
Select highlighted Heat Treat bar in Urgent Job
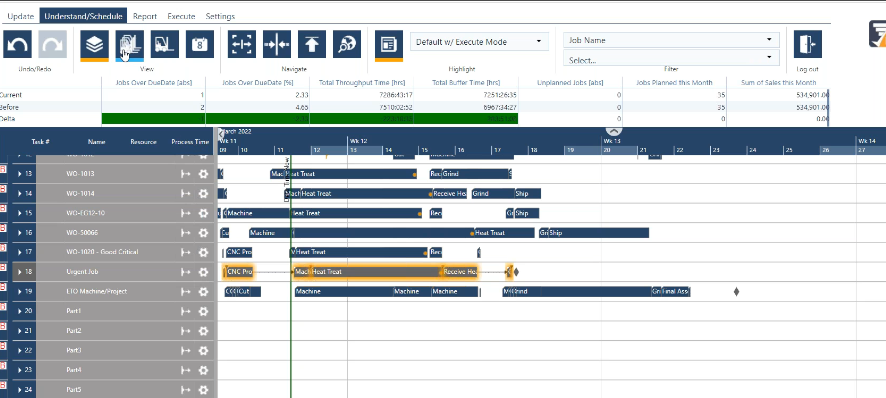(376, 272)
